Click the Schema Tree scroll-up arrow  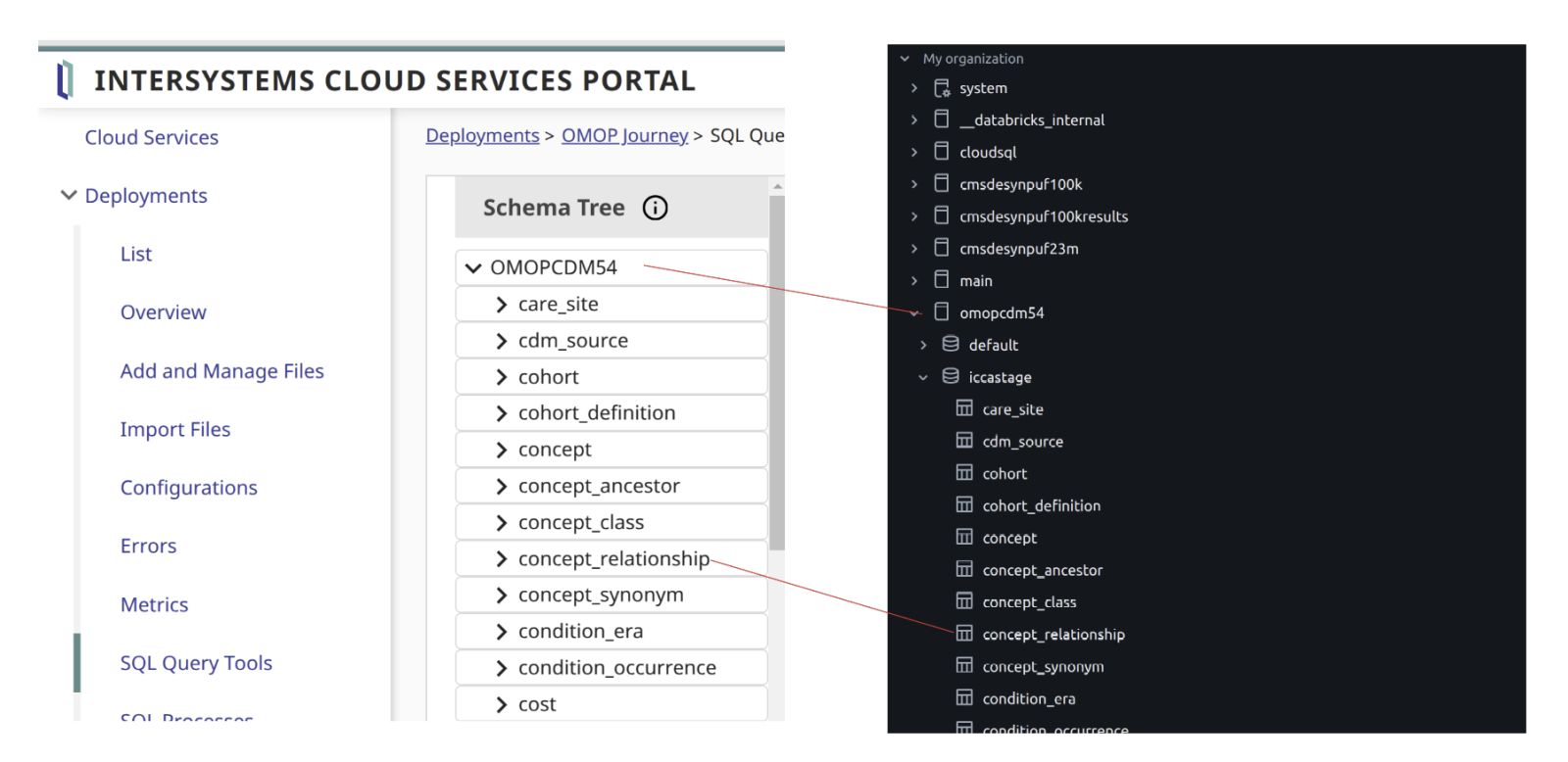point(777,186)
